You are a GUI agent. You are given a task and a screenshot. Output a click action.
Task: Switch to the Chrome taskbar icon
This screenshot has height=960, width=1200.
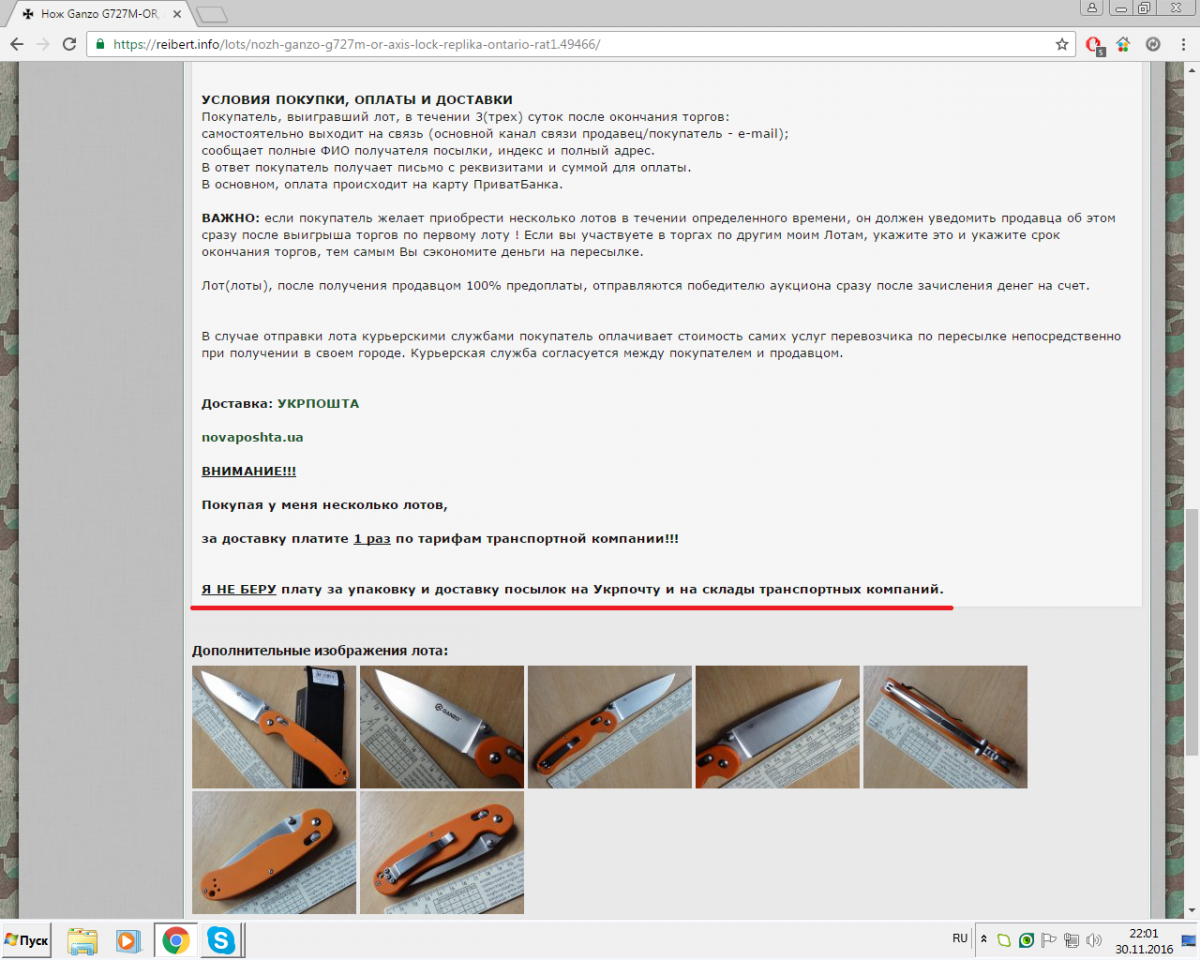coord(176,941)
